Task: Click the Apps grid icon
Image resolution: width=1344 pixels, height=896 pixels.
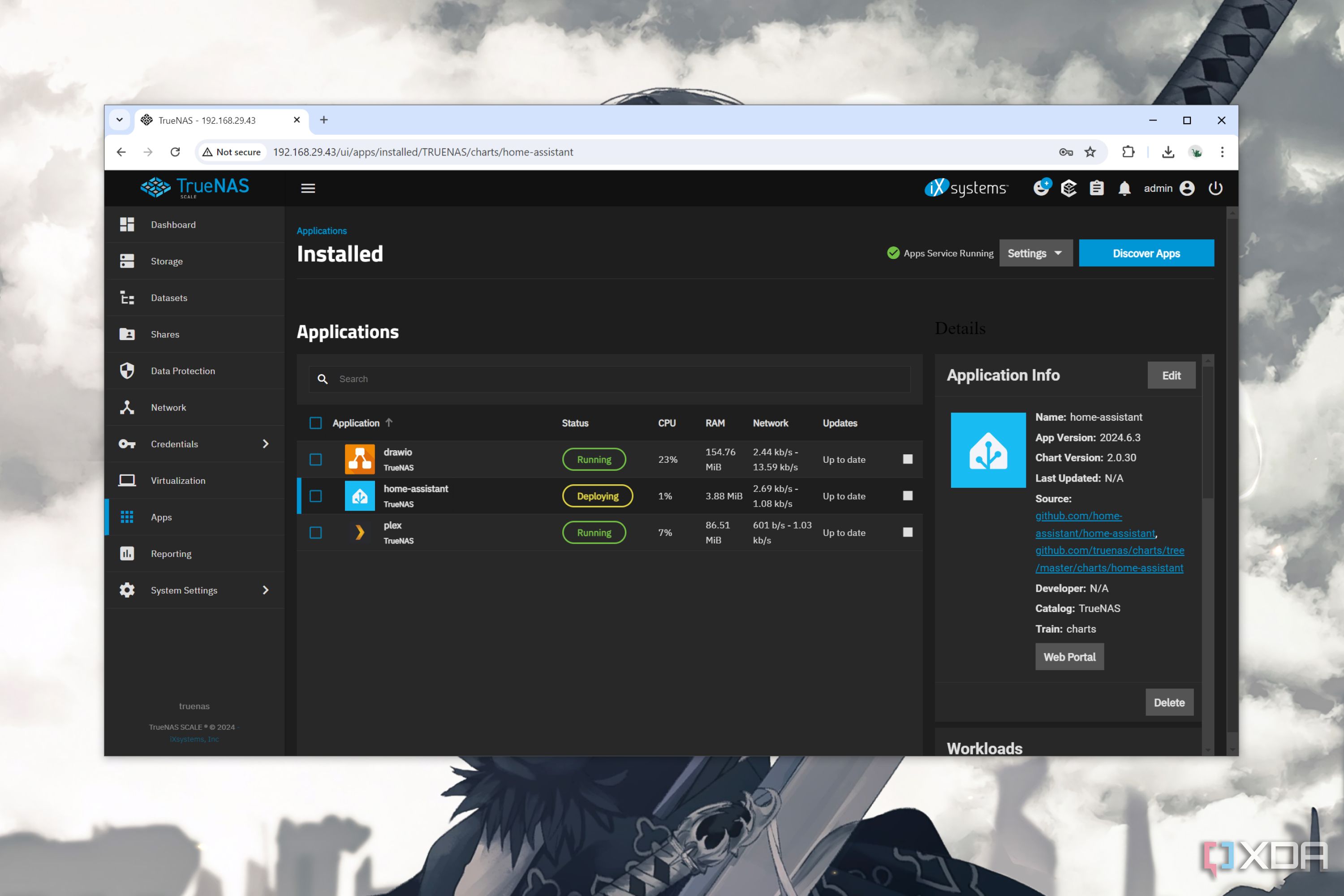Action: click(127, 517)
